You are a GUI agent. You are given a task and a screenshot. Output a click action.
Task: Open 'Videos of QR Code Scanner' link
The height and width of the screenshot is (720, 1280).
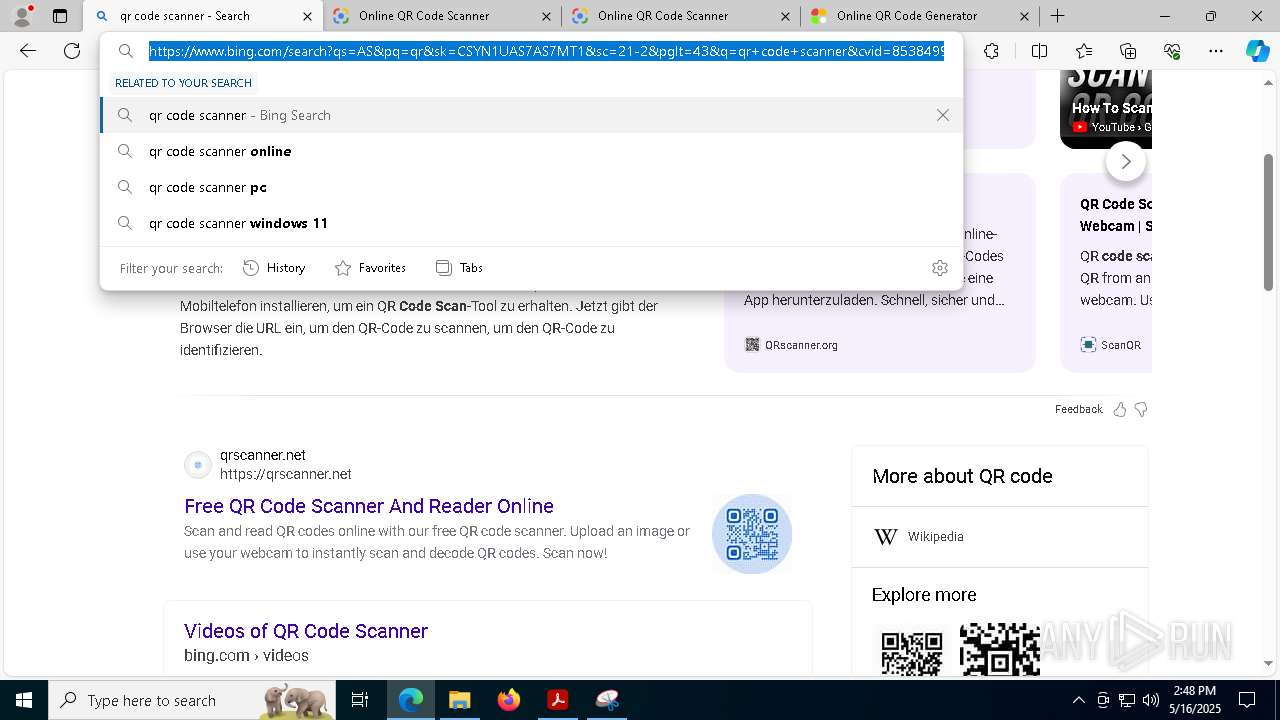pos(306,631)
